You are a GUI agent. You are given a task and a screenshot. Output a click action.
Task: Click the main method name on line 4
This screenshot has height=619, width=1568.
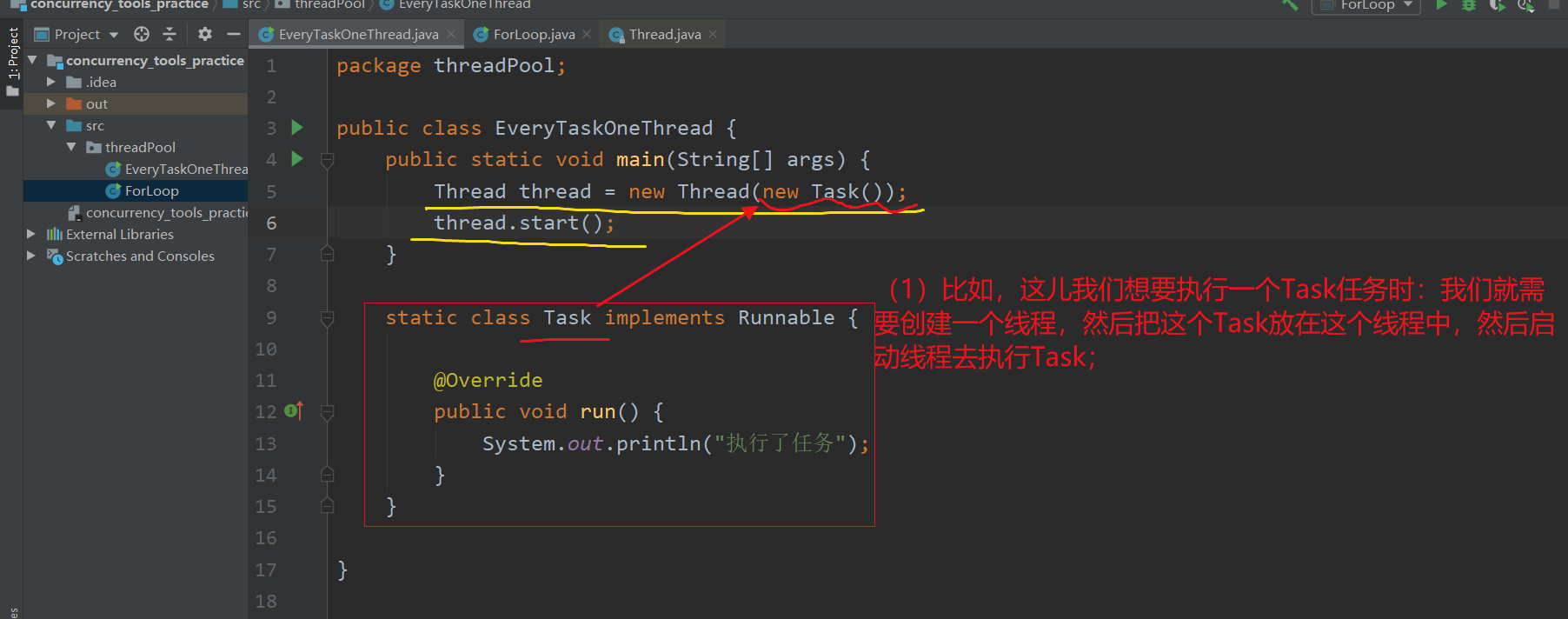tap(640, 159)
